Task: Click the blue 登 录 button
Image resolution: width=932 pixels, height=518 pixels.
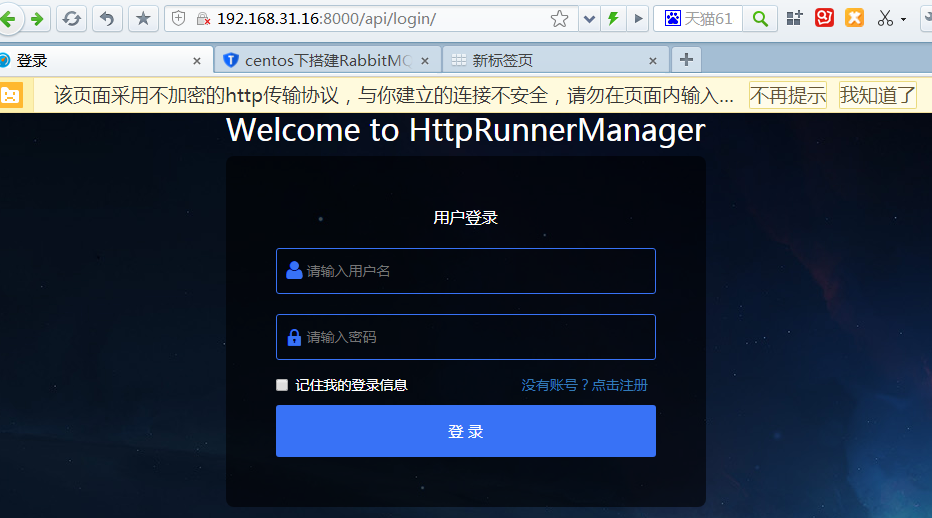Action: point(466,431)
